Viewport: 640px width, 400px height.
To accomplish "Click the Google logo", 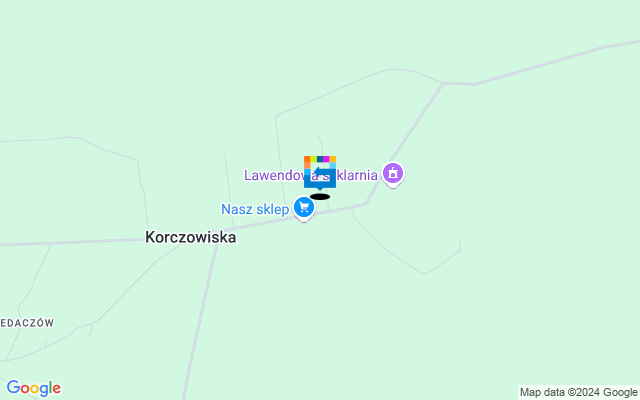I will [34, 388].
